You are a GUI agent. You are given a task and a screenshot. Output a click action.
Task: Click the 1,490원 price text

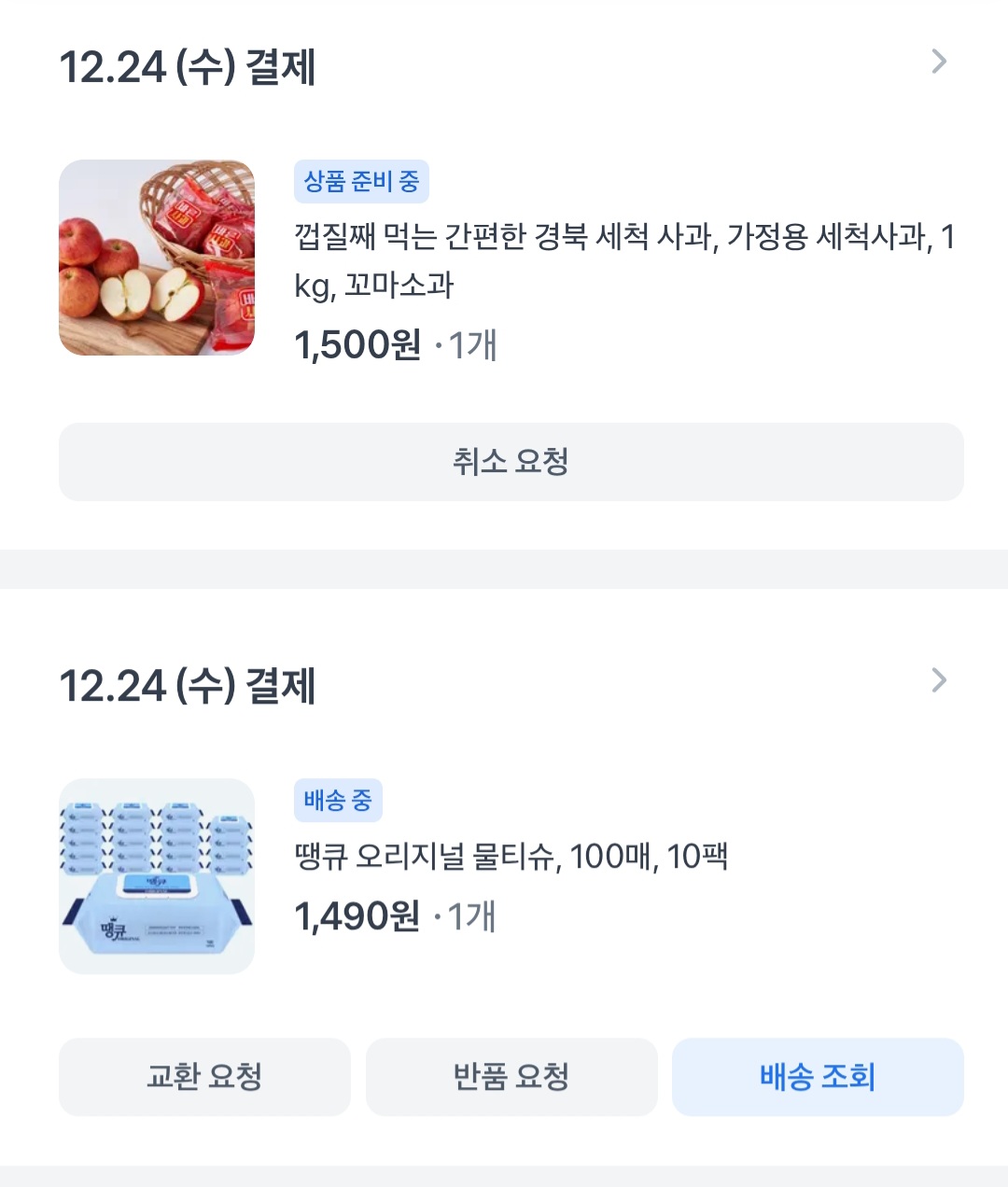coord(357,916)
